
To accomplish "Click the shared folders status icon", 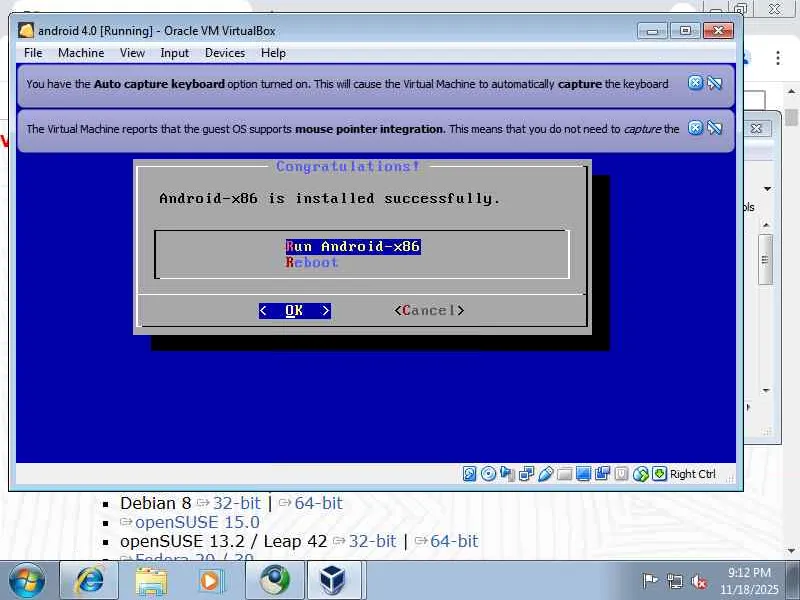I will tap(564, 474).
